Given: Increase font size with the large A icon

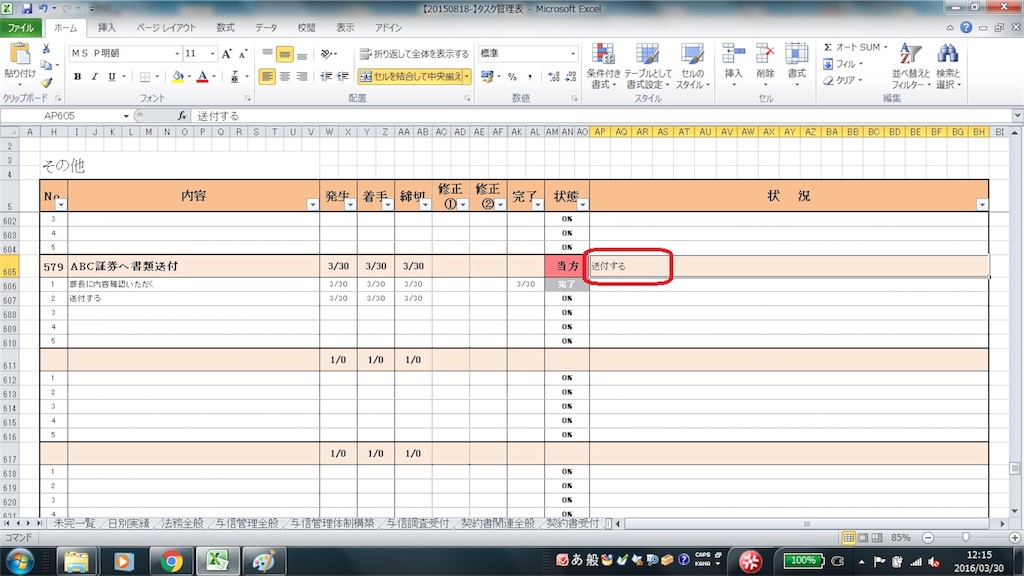Looking at the screenshot, I should click(227, 54).
